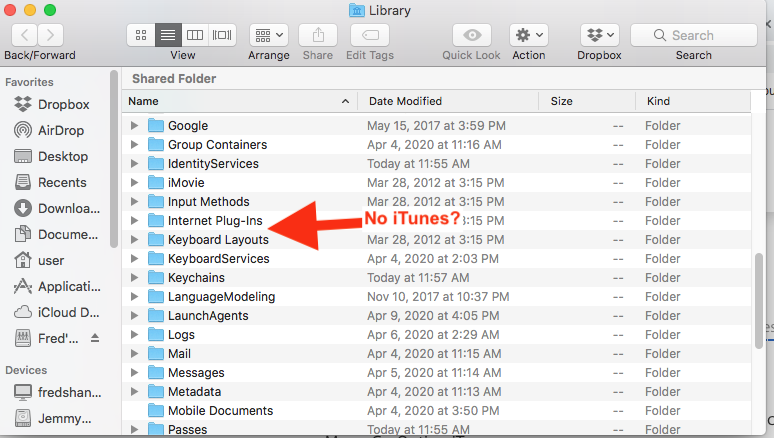The width and height of the screenshot is (774, 438).
Task: Expand the Messages folder
Action: tap(134, 373)
